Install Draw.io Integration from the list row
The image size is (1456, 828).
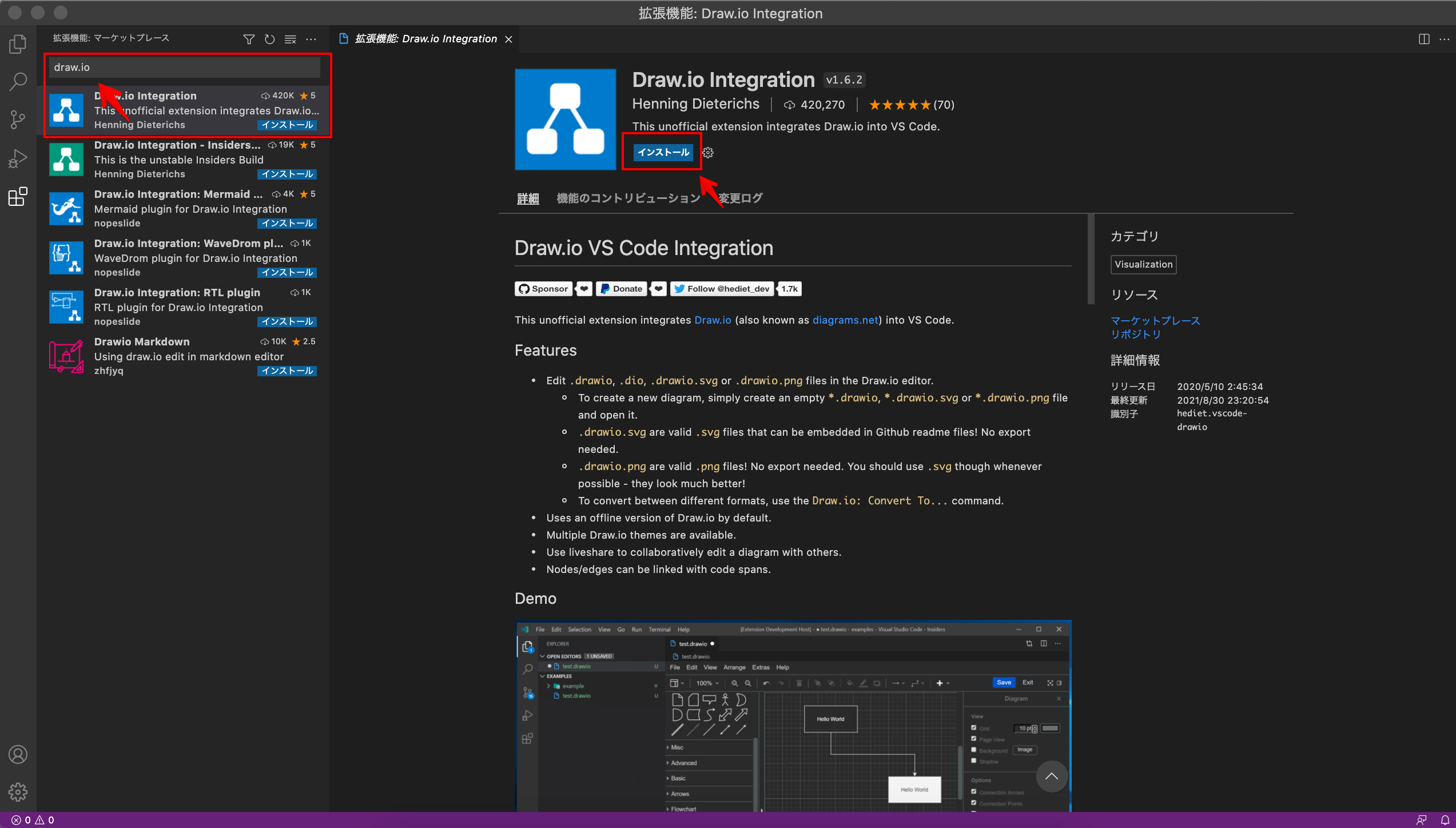(287, 125)
